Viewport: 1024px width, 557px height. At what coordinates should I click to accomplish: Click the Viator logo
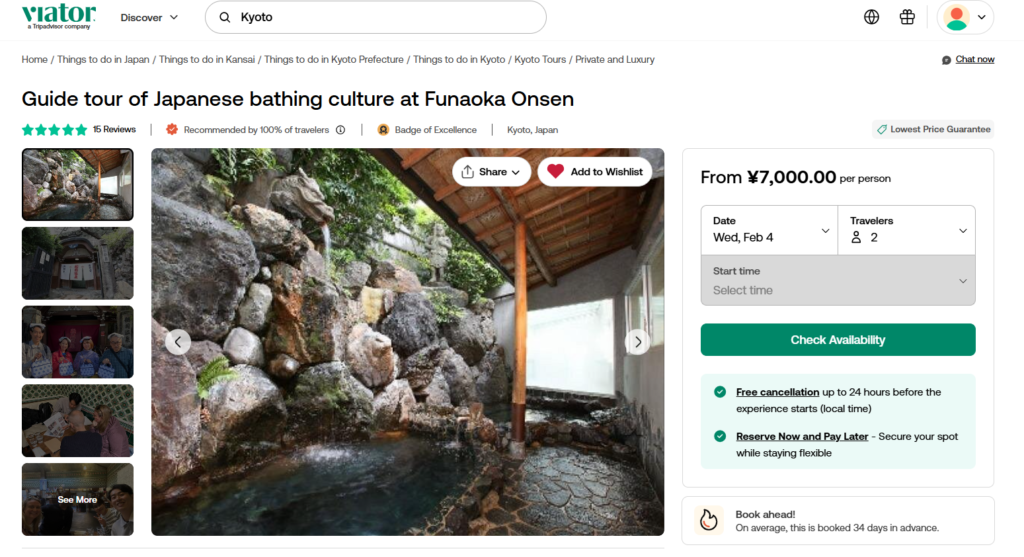click(58, 16)
